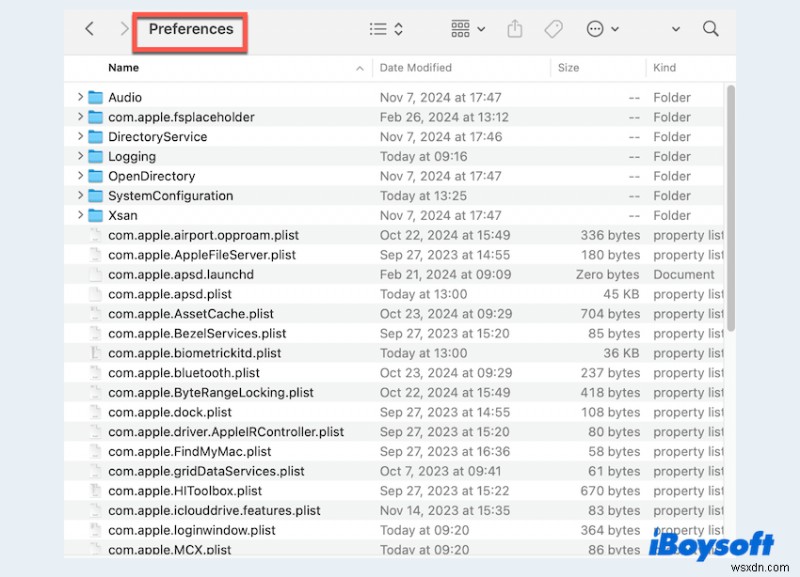Click date Sep 27, 2023 at 16:36
Screen dimensions: 800x577
444,451
